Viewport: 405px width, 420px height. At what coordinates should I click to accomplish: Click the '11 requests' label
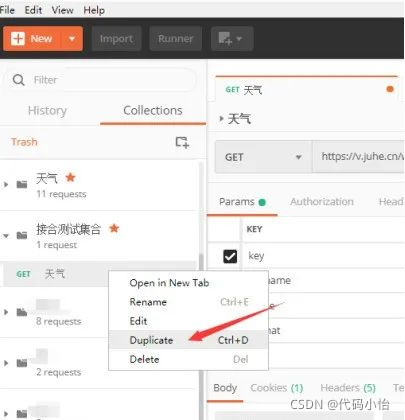click(61, 194)
